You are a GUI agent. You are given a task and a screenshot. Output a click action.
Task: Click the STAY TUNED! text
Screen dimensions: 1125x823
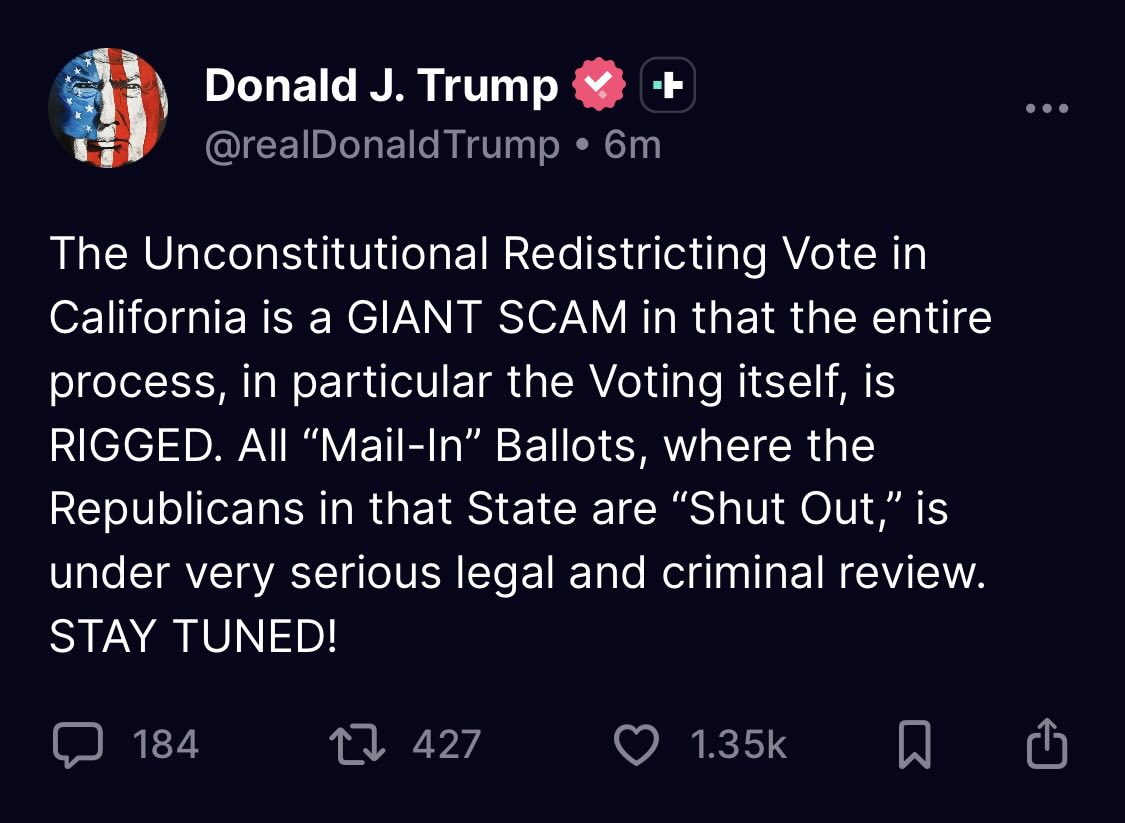(x=193, y=638)
